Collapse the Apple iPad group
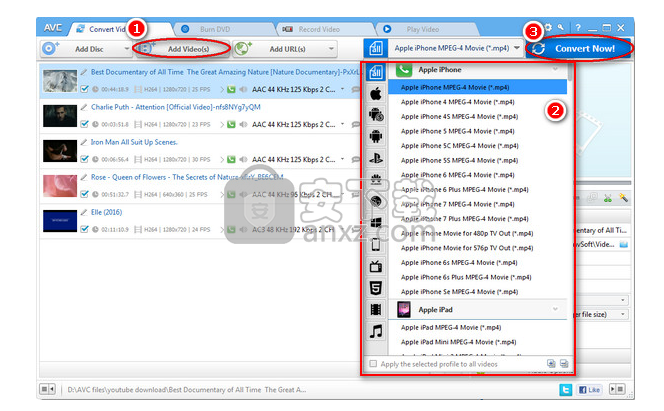The height and width of the screenshot is (411, 664). (x=555, y=309)
